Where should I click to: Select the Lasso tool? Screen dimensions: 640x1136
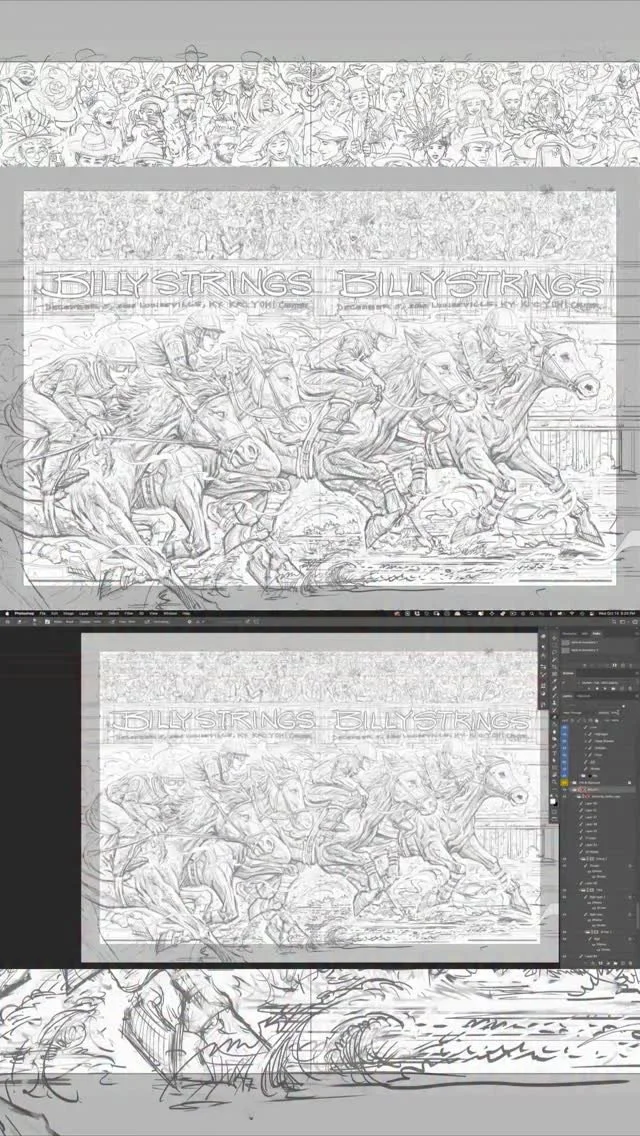pyautogui.click(x=554, y=652)
